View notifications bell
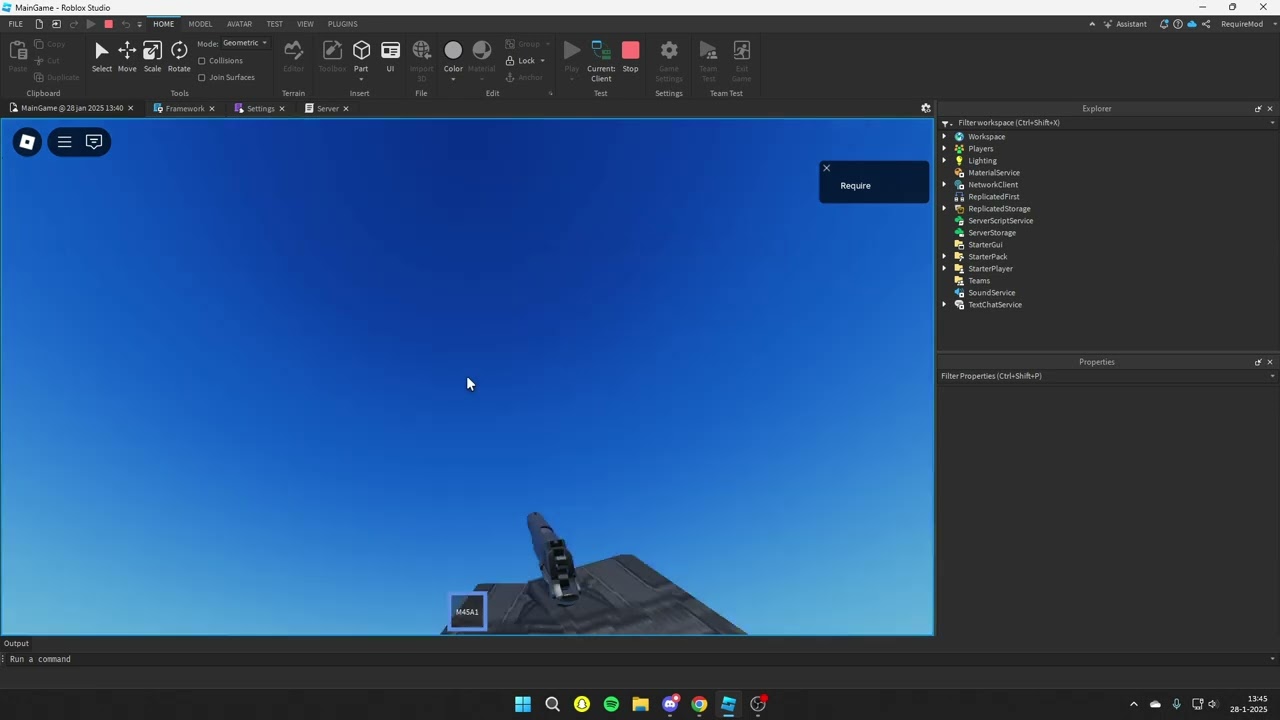The height and width of the screenshot is (720, 1280). click(x=1164, y=24)
